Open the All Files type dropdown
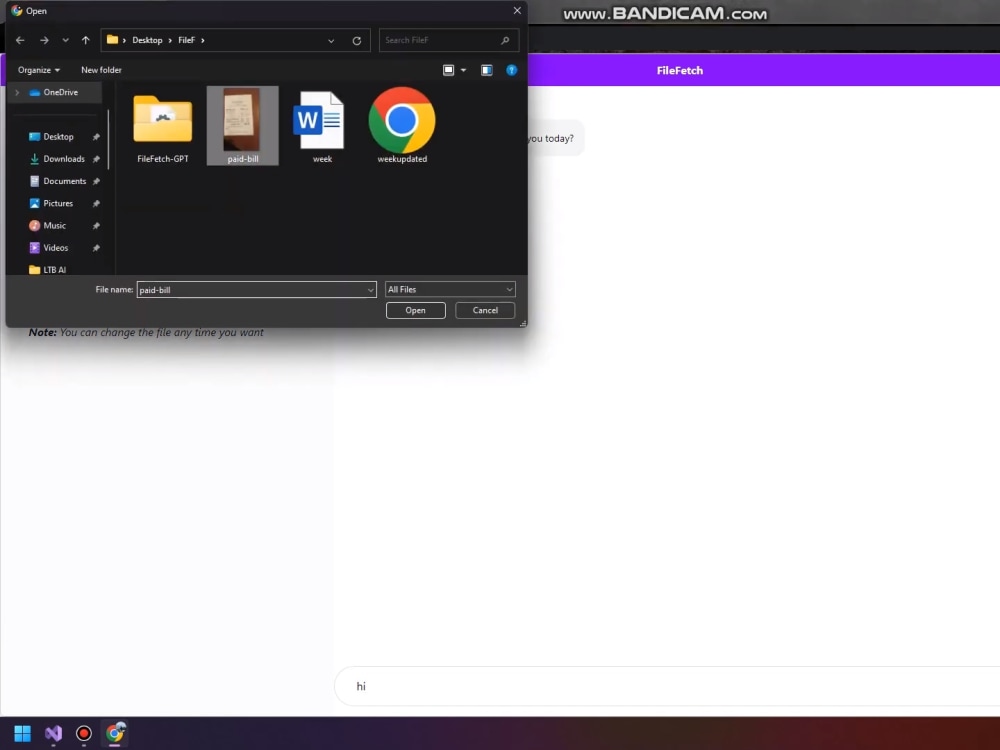 (450, 290)
